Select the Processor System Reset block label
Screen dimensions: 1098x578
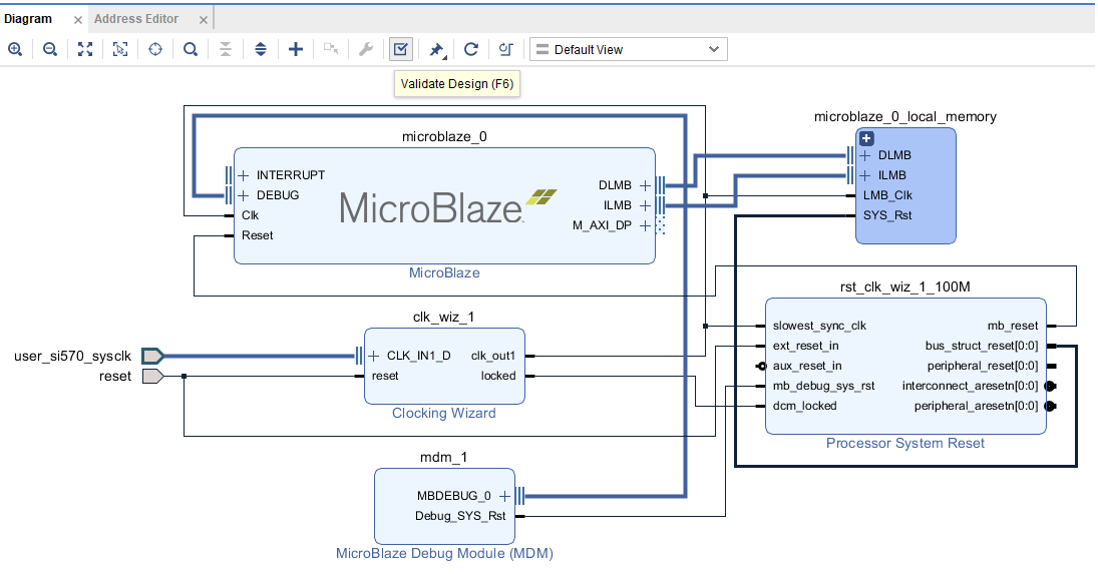point(905,443)
